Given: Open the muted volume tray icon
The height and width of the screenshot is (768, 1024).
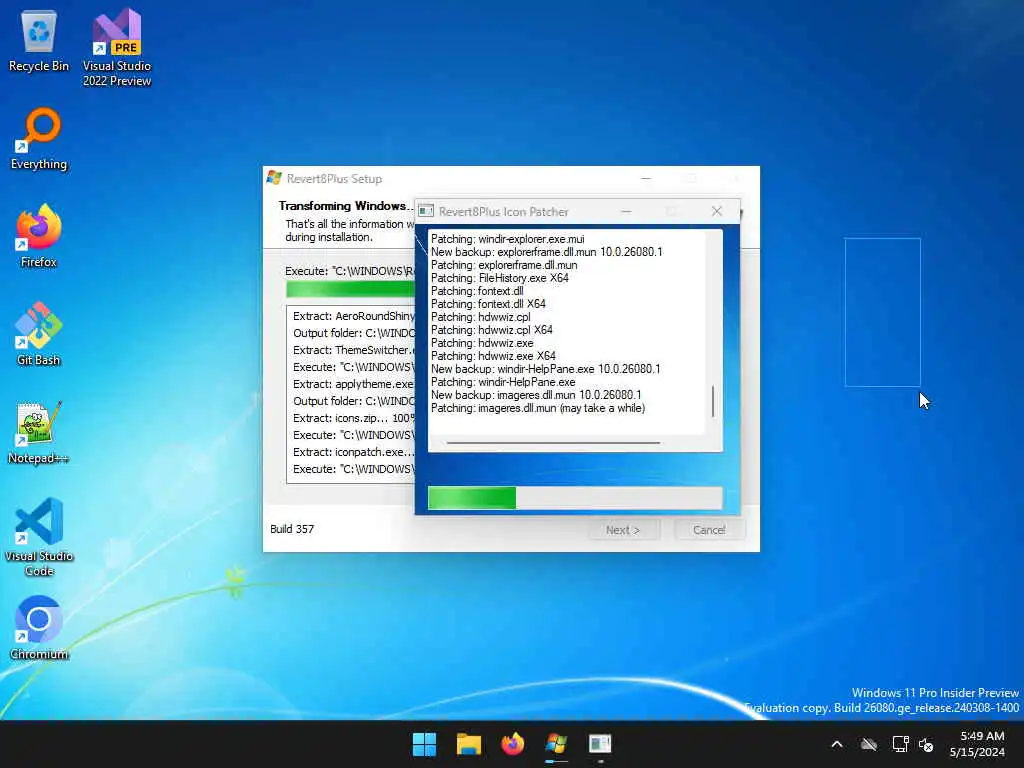Looking at the screenshot, I should (x=926, y=744).
